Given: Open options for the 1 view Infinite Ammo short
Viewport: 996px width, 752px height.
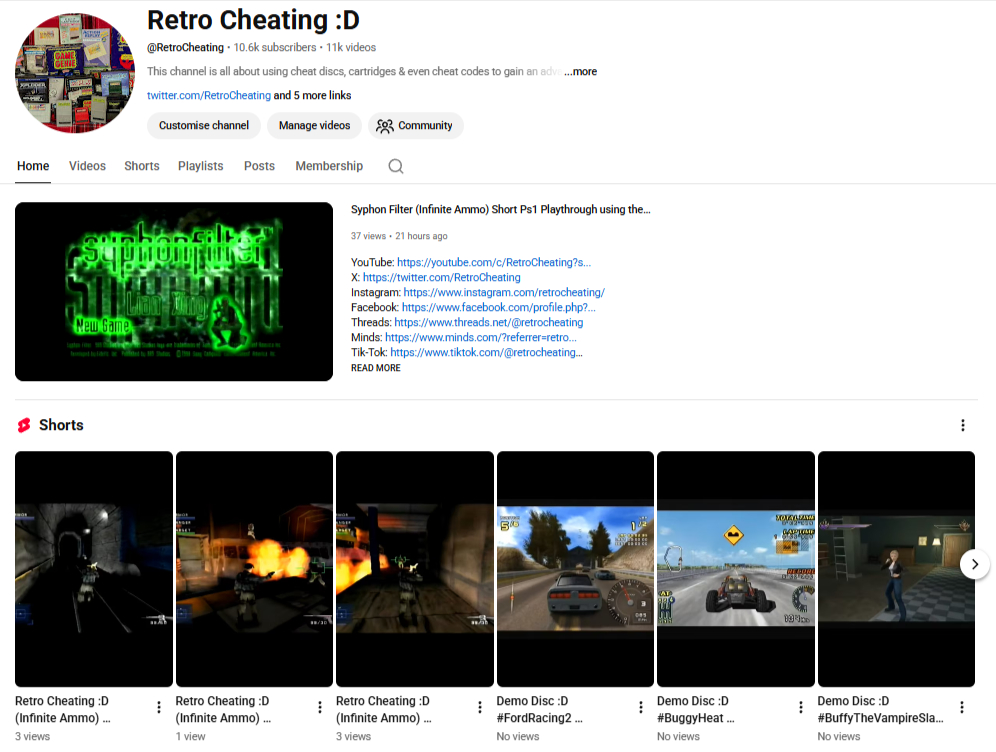Looking at the screenshot, I should 320,707.
